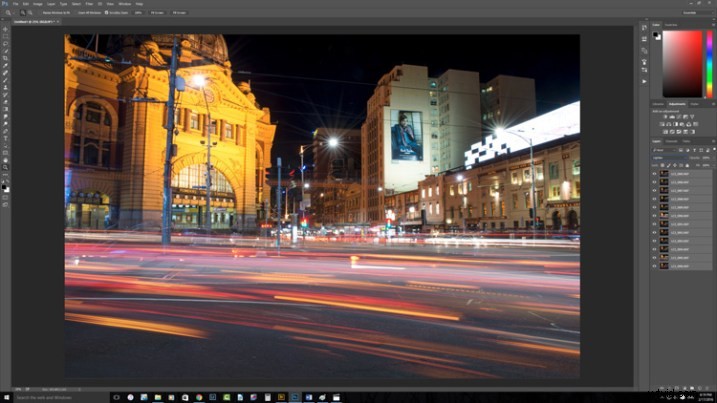Hide the topmost layer using its eye icon

tap(654, 174)
